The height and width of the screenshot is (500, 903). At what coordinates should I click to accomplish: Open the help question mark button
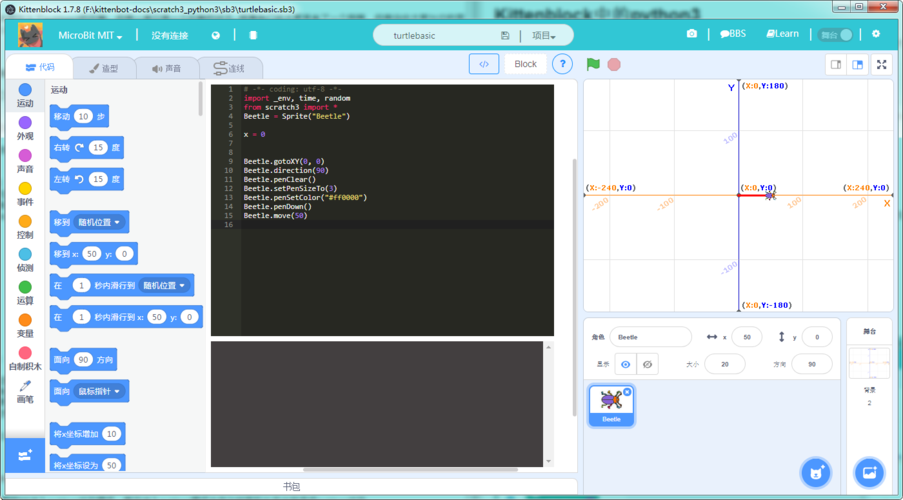click(x=563, y=64)
